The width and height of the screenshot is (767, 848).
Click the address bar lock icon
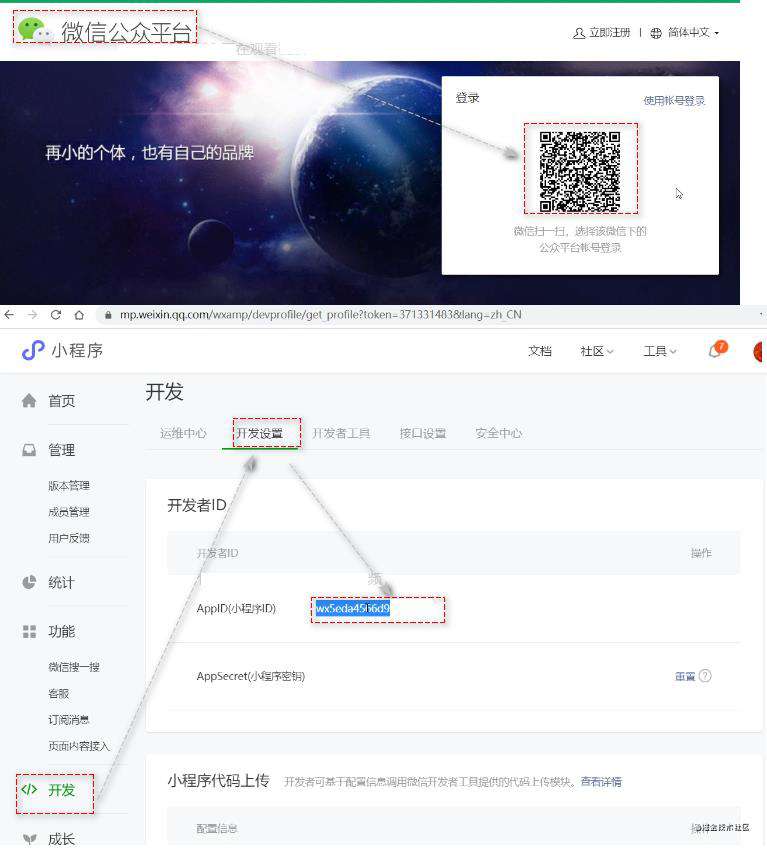(108, 315)
